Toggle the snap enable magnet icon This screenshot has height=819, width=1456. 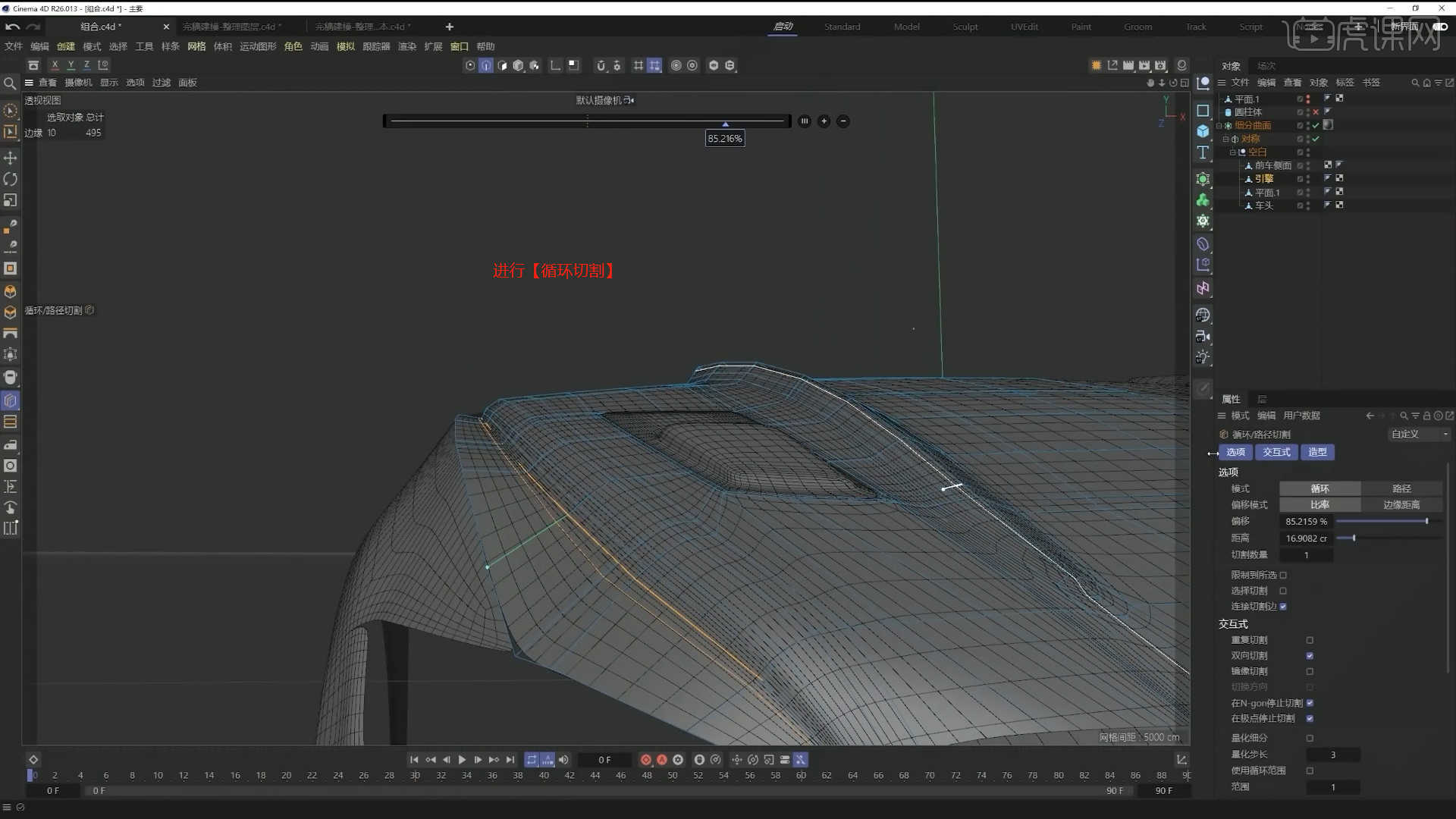(x=601, y=65)
